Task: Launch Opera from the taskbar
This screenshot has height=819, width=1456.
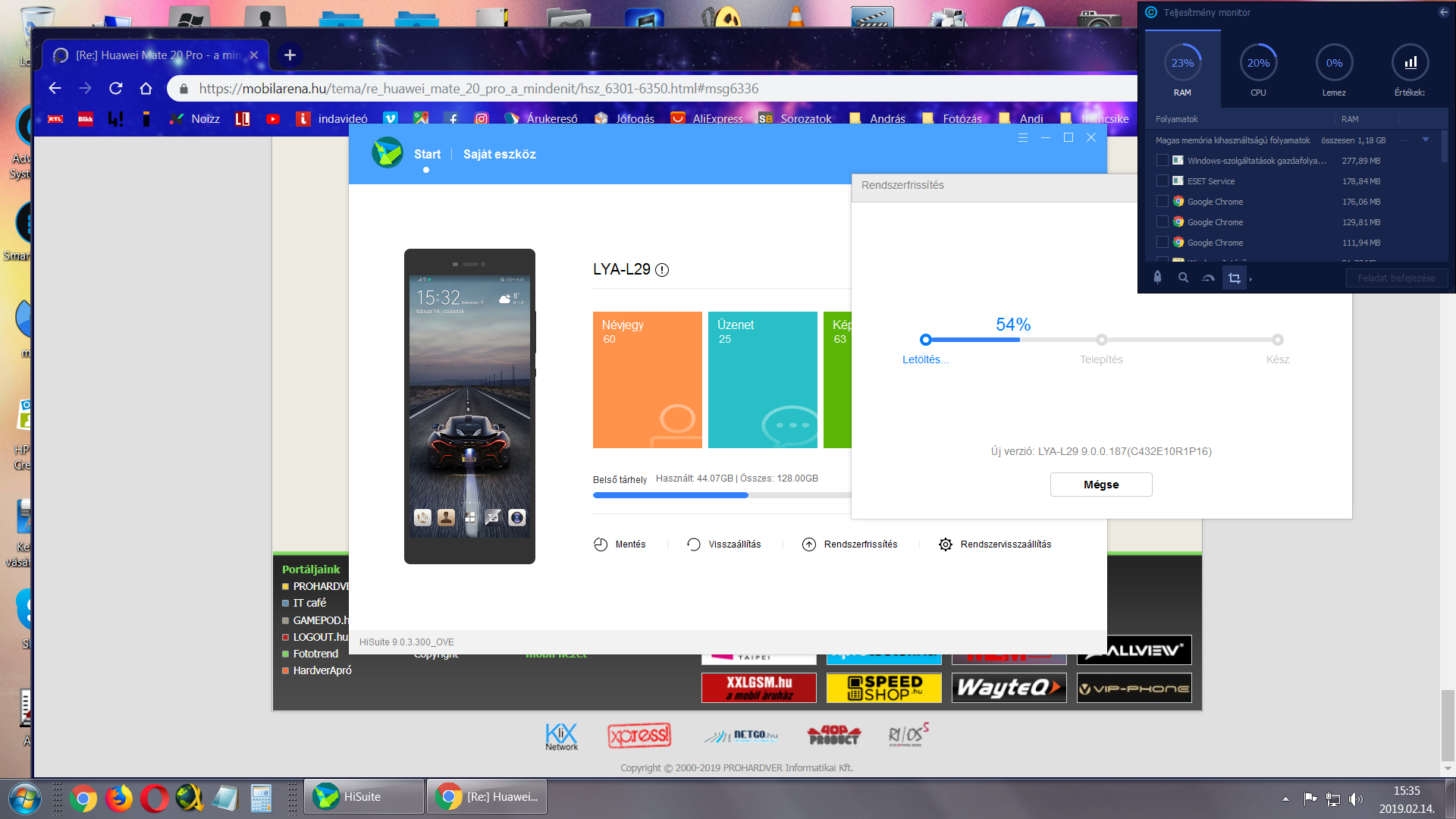Action: pos(155,798)
